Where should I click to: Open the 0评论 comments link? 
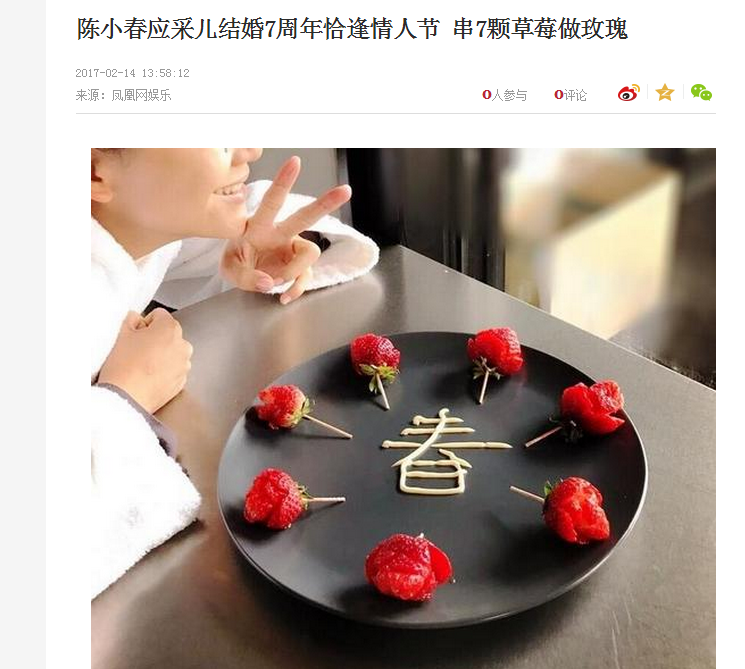[x=571, y=95]
